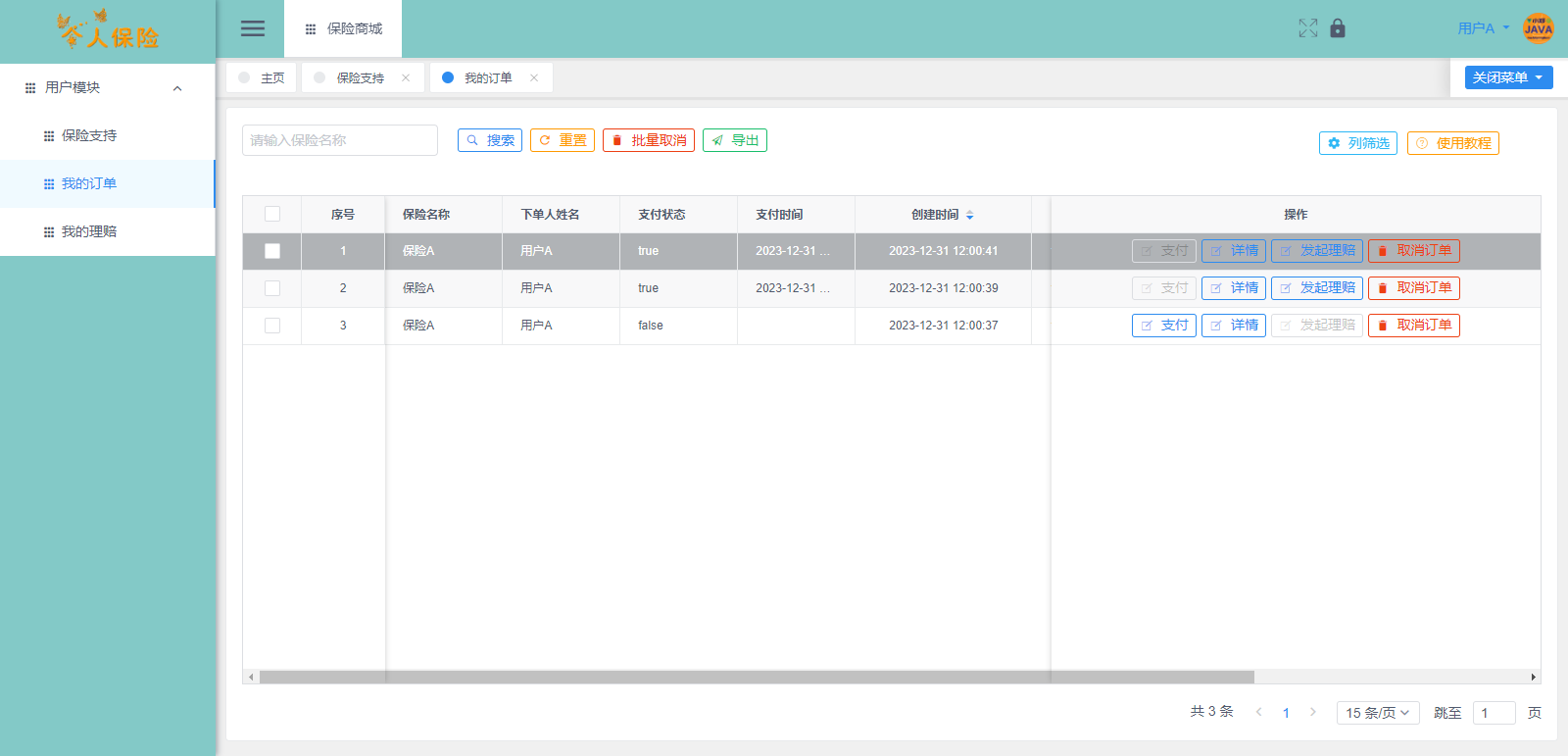
Task: Open the 15 条/页 page size selector
Action: click(x=1377, y=713)
